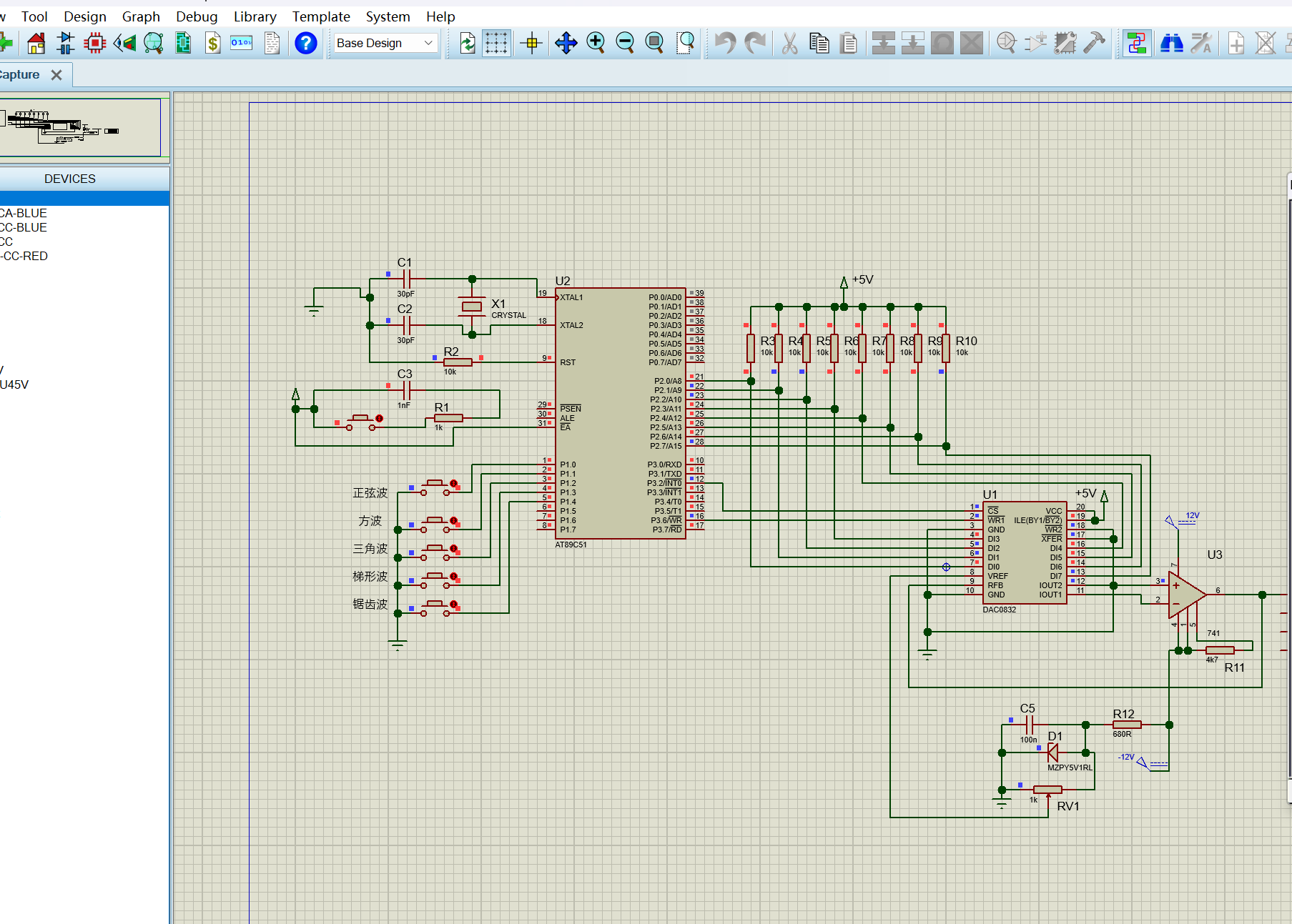Viewport: 1292px width, 924px height.
Task: Open the Base Design variant dropdown
Action: [385, 43]
